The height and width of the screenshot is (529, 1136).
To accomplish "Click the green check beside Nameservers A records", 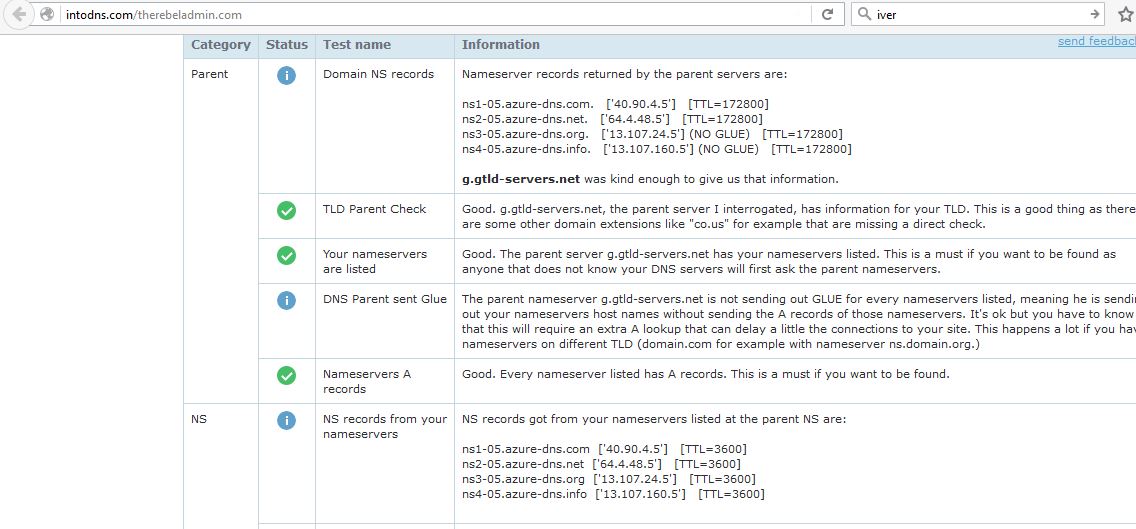I will click(286, 375).
